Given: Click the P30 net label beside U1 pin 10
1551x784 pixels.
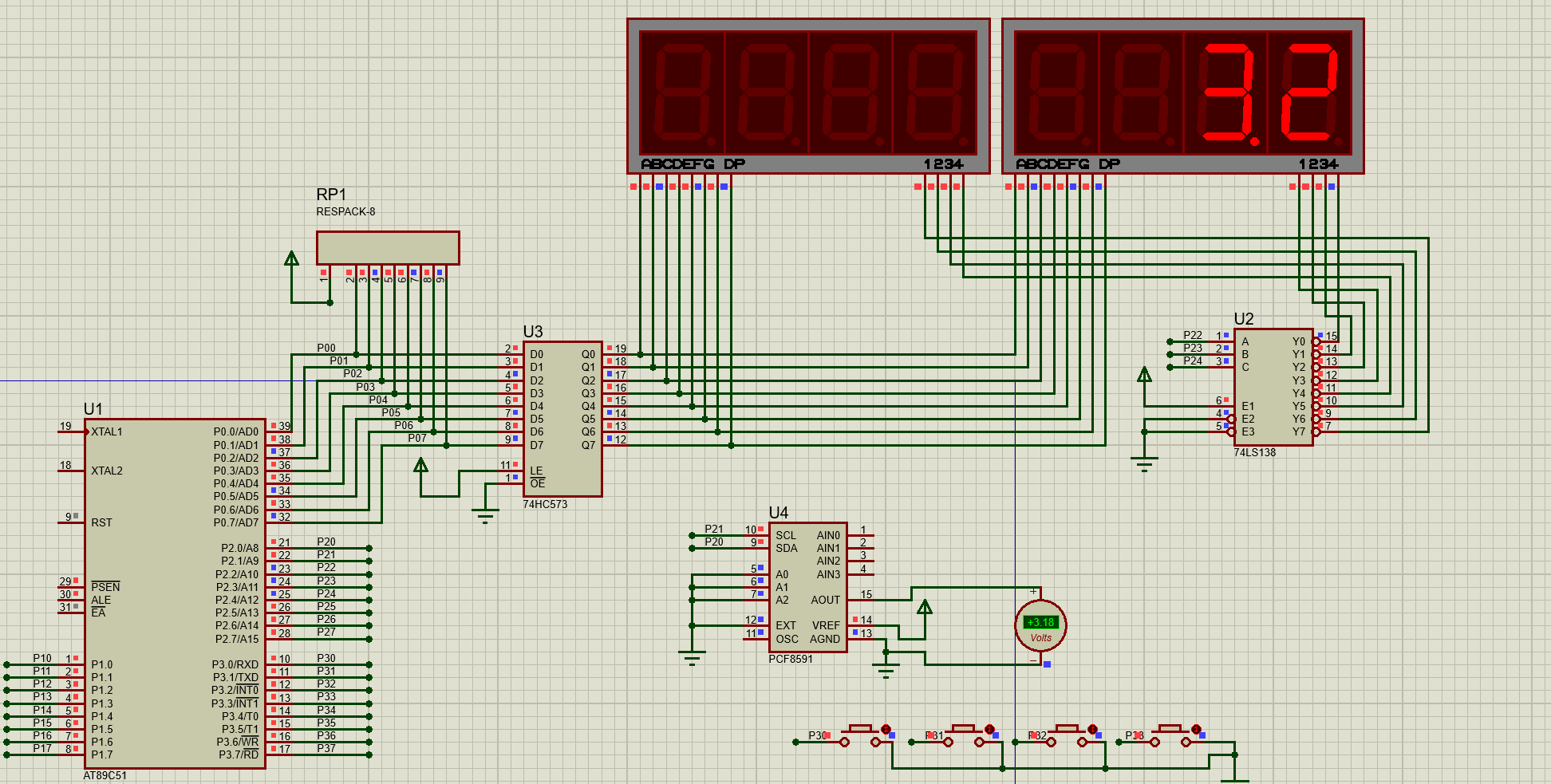Looking at the screenshot, I should click(x=326, y=658).
